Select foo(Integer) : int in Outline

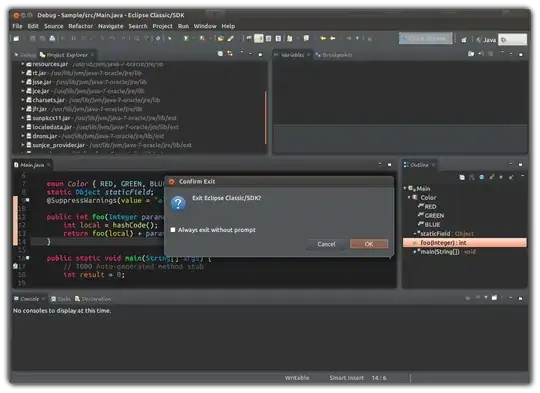click(465, 242)
